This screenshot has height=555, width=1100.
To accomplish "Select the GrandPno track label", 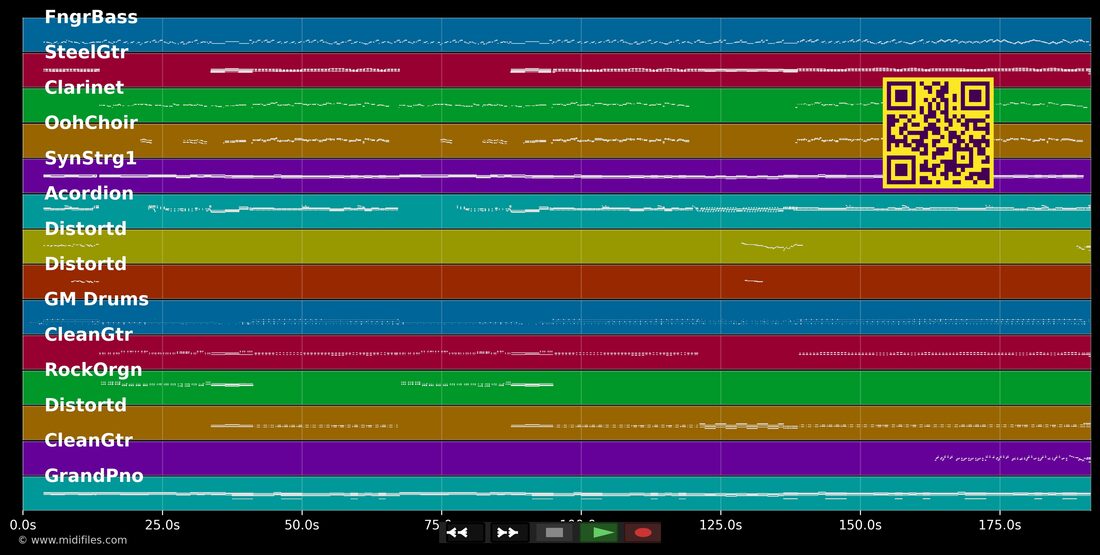I will 94,476.
